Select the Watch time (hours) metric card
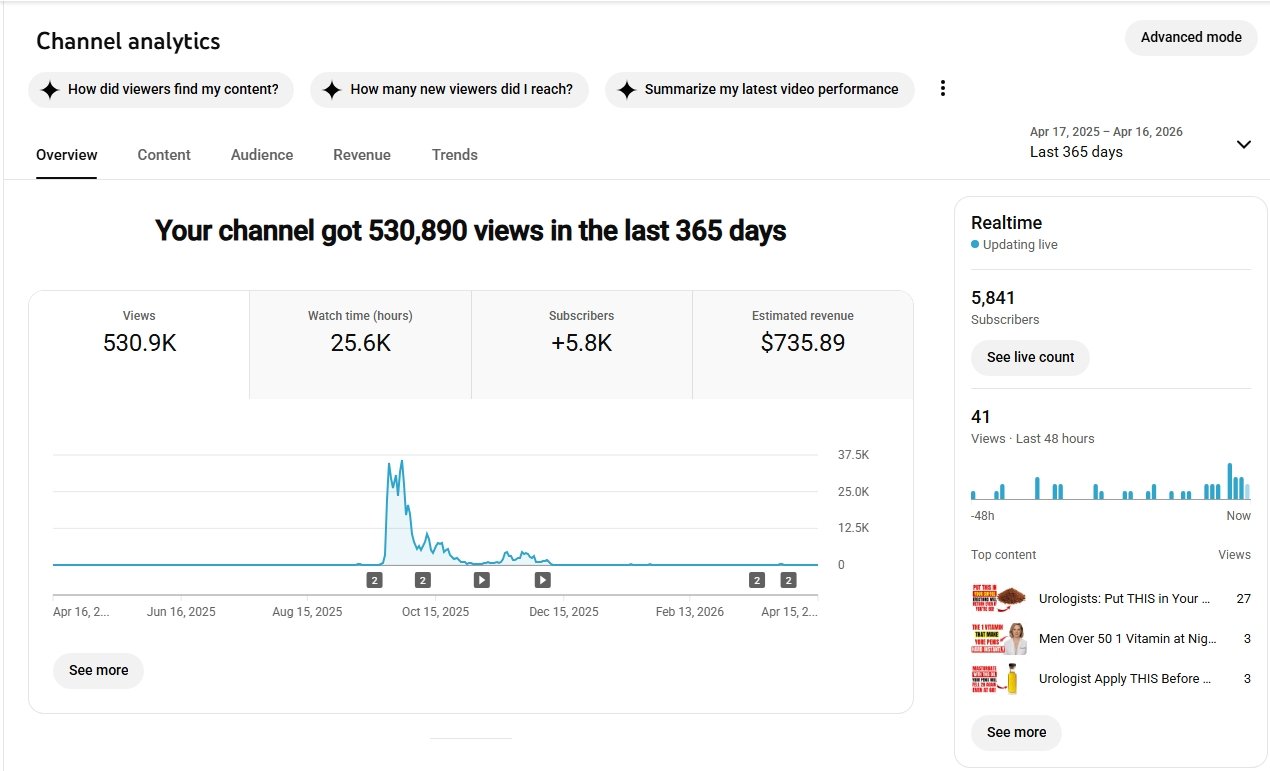The image size is (1270, 771). (360, 333)
